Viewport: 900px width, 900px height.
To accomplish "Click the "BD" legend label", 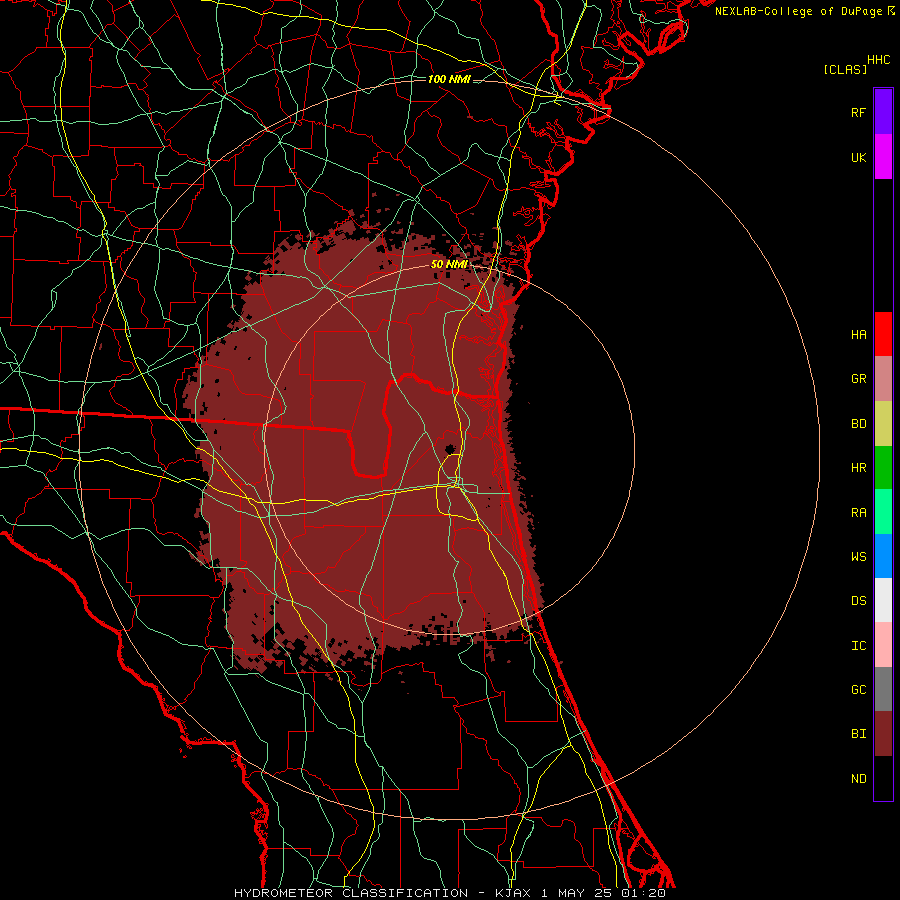I will click(858, 424).
